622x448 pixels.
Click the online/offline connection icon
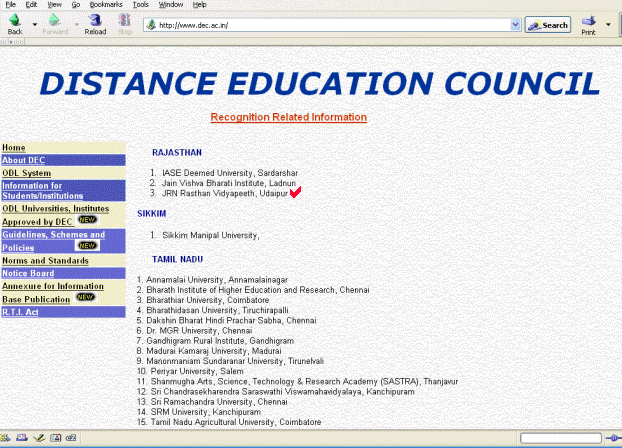pyautogui.click(x=613, y=438)
